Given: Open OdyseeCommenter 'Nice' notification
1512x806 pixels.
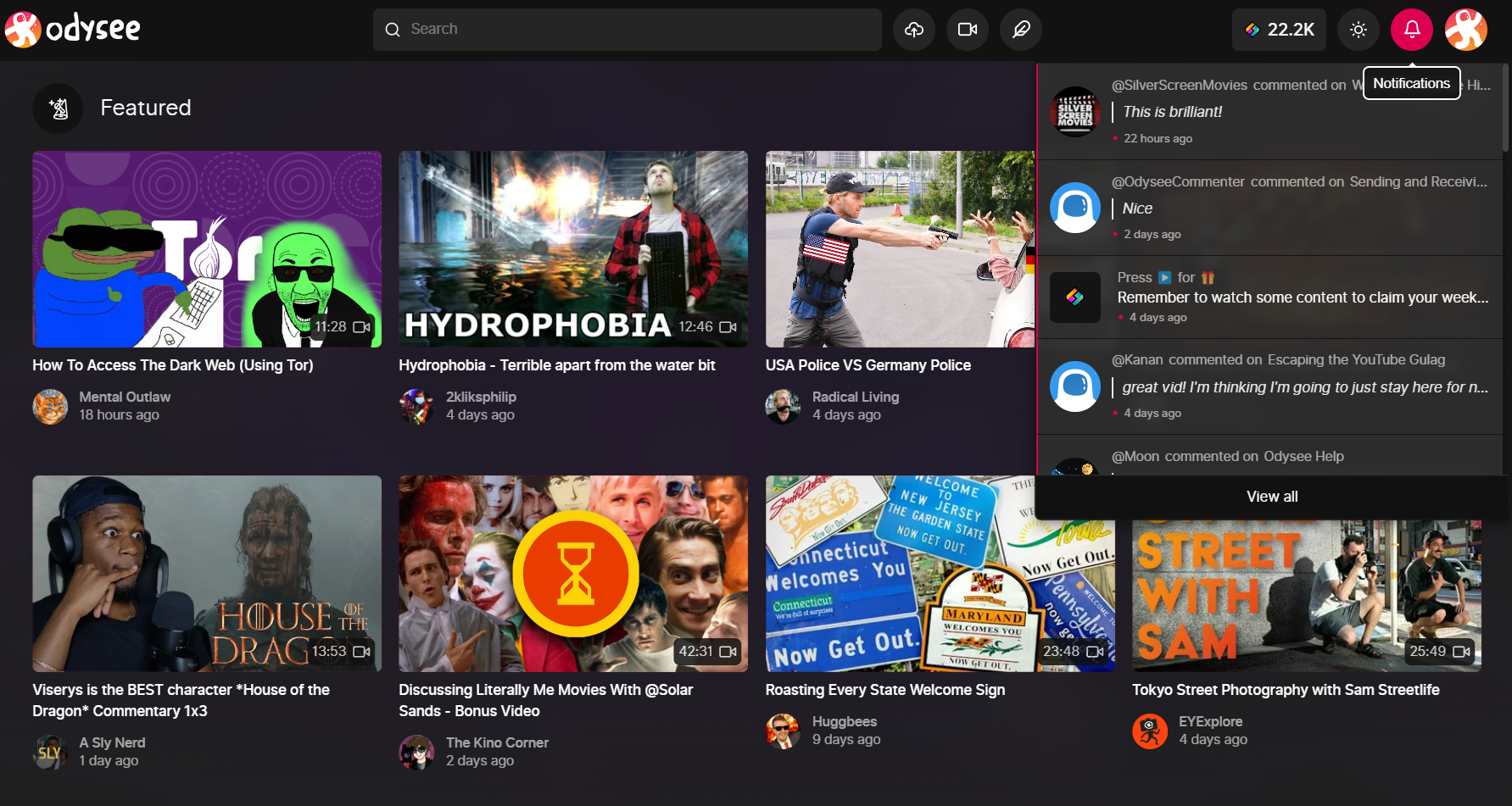Looking at the screenshot, I should point(1269,208).
